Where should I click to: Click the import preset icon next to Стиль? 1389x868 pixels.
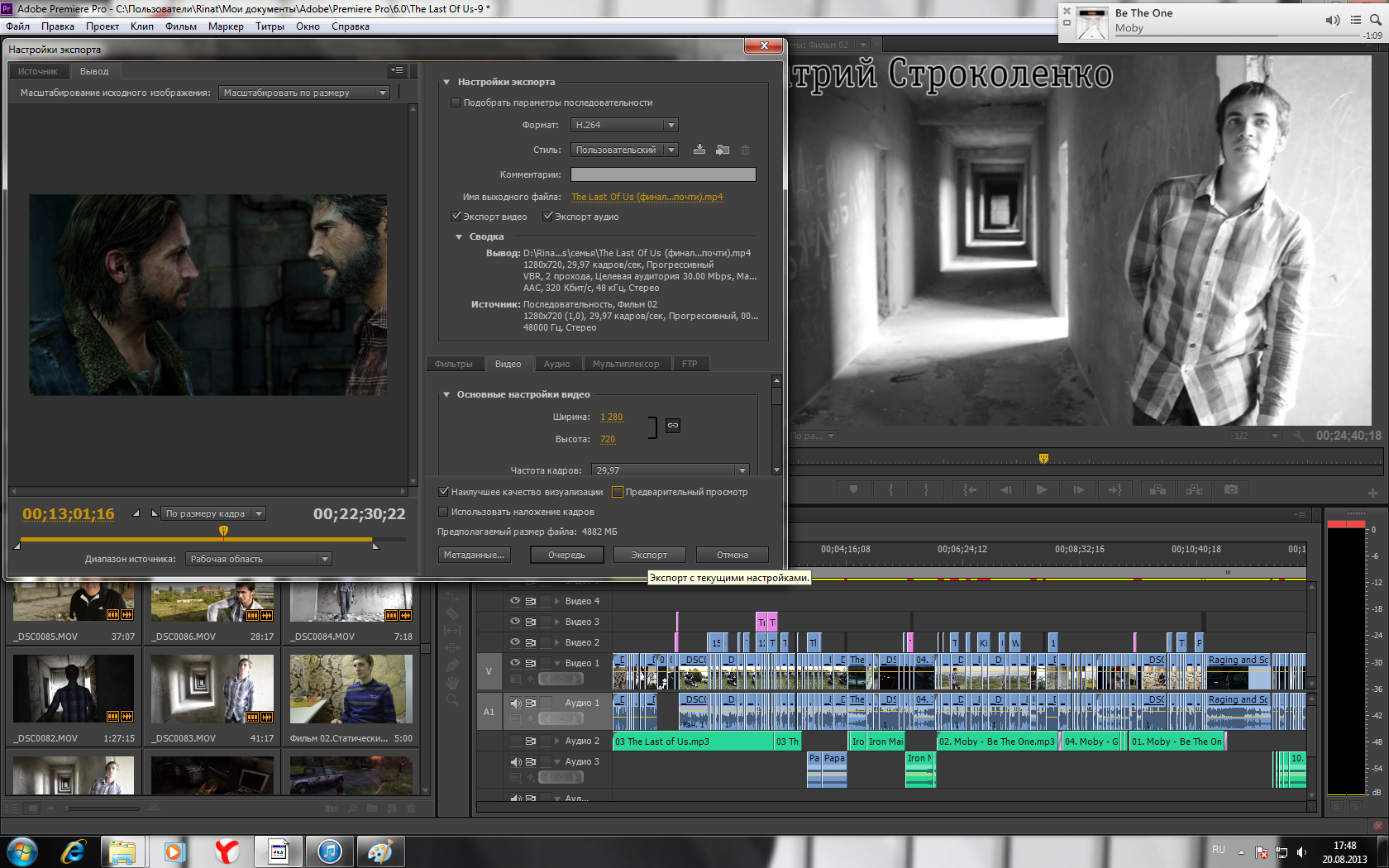tap(723, 150)
